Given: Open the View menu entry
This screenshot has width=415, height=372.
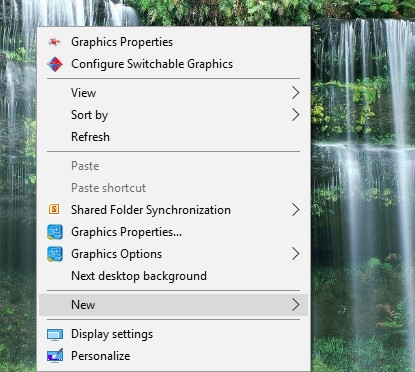Looking at the screenshot, I should (x=173, y=93).
